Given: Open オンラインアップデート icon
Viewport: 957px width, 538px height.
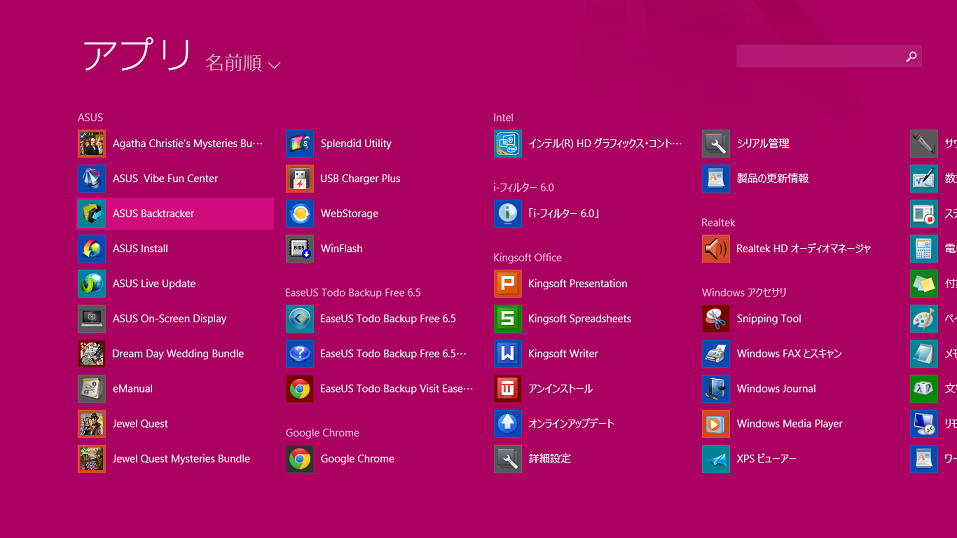Looking at the screenshot, I should click(x=508, y=424).
